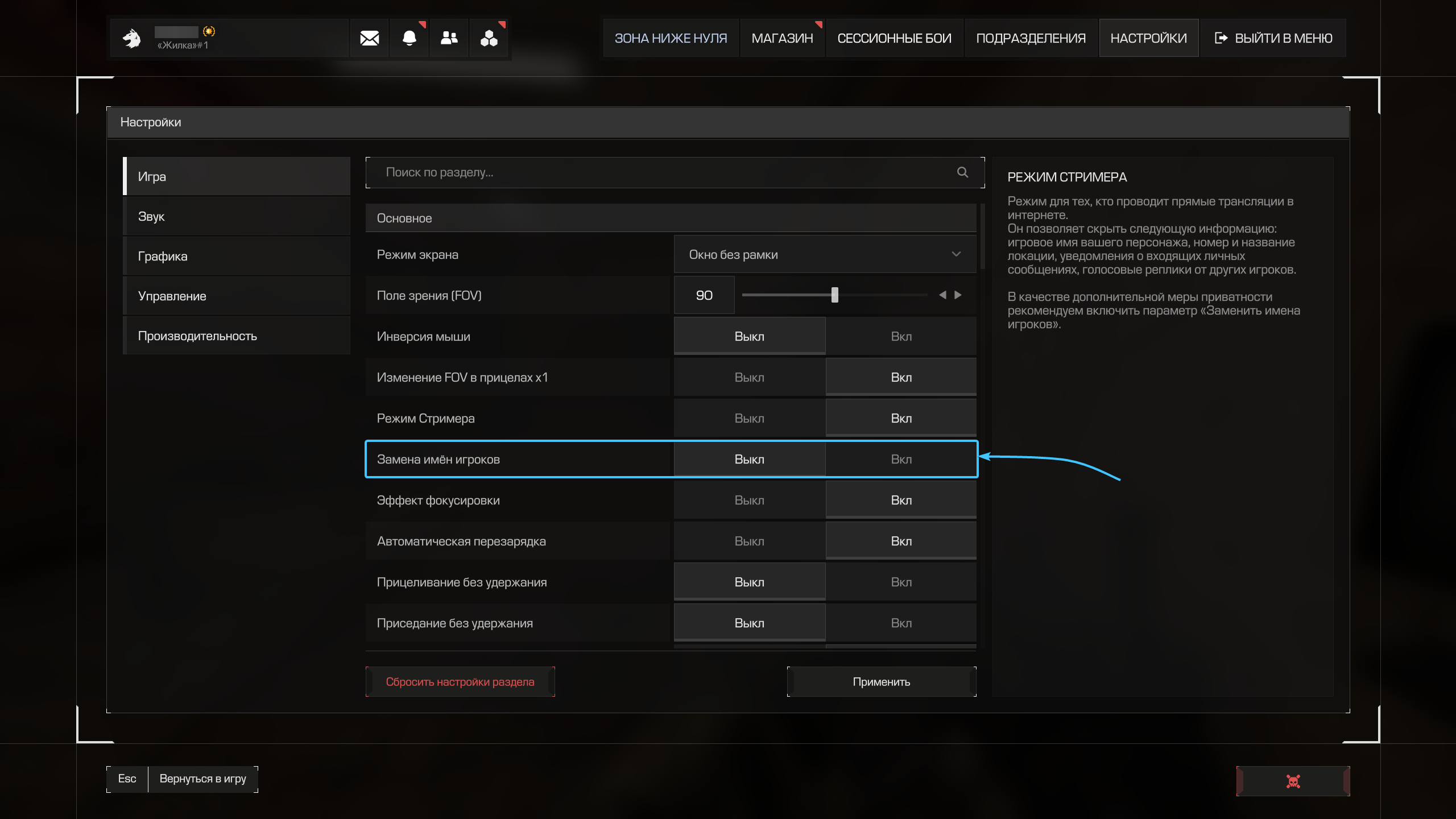Image resolution: width=1456 pixels, height=819 pixels.
Task: Click the FOV increase right arrow
Action: [958, 295]
